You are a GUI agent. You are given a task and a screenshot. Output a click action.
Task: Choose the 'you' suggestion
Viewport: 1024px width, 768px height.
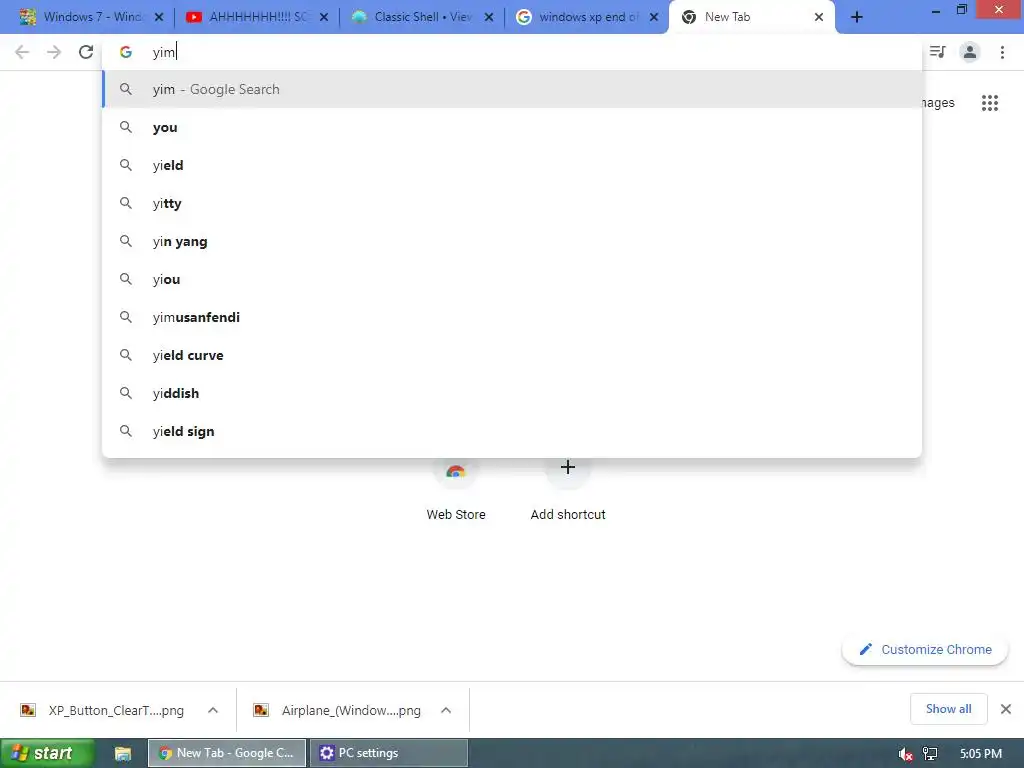tap(512, 127)
